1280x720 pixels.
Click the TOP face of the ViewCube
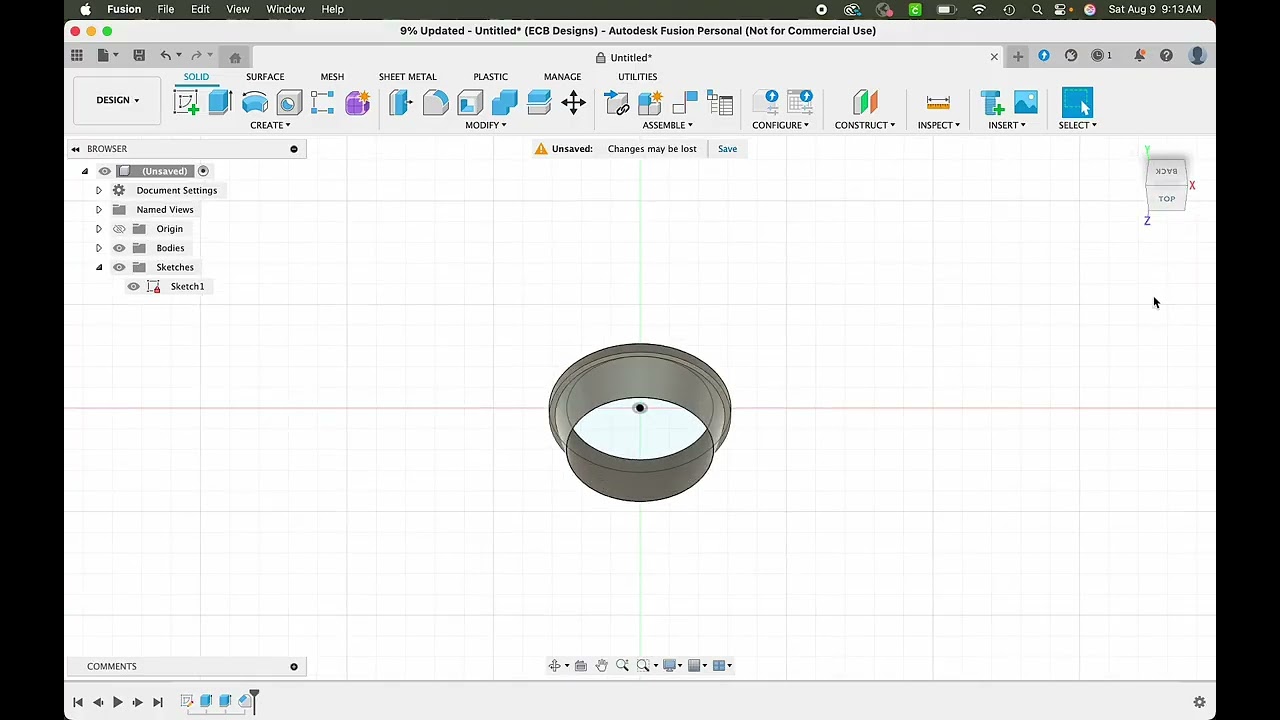(1166, 199)
